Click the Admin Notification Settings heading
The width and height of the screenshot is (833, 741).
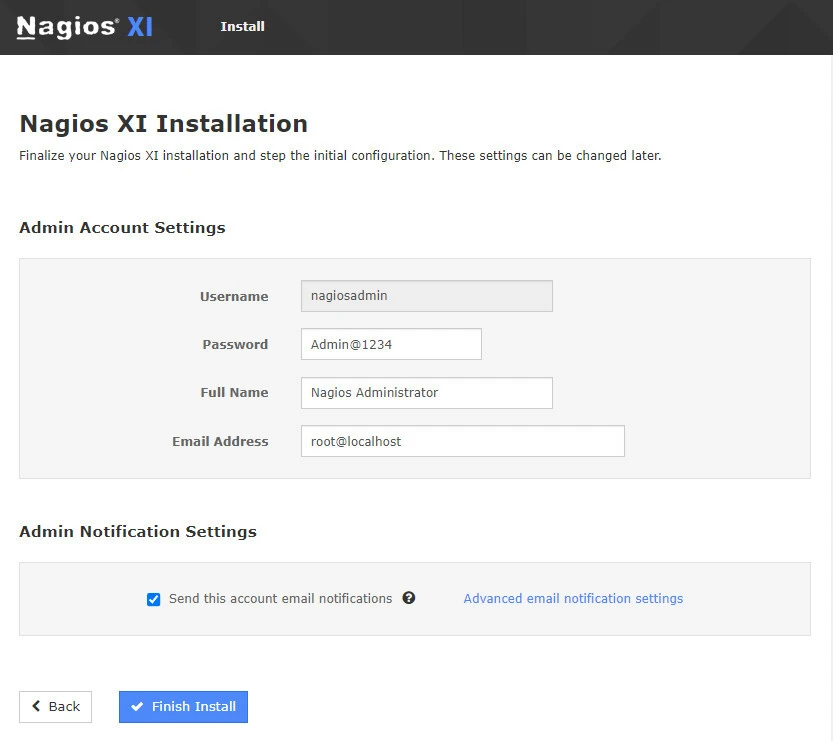click(x=138, y=531)
